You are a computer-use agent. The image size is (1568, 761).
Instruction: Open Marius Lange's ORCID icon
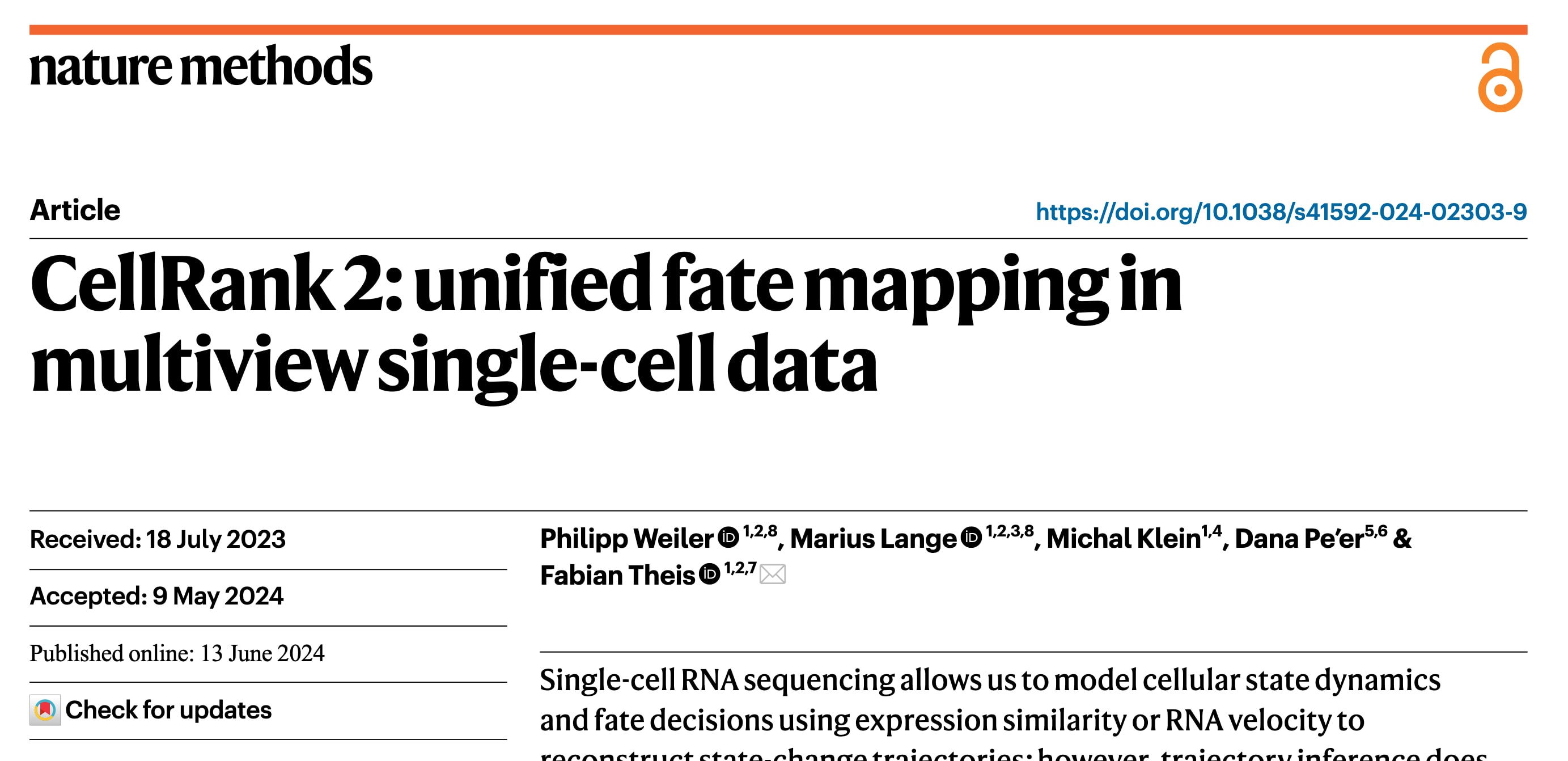972,537
